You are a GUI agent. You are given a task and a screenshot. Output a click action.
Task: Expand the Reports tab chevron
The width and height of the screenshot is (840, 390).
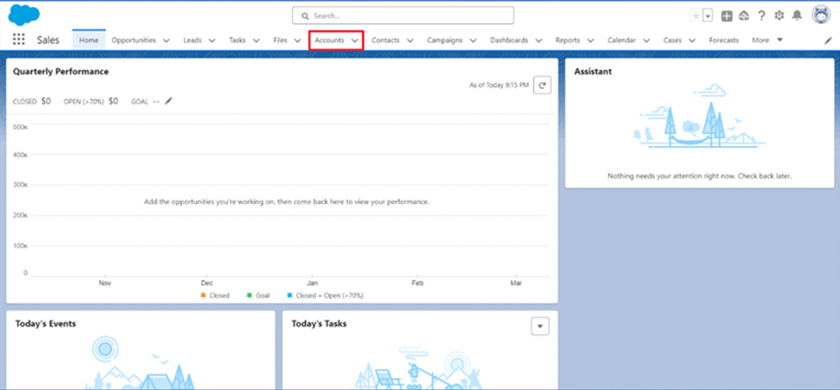(x=590, y=41)
